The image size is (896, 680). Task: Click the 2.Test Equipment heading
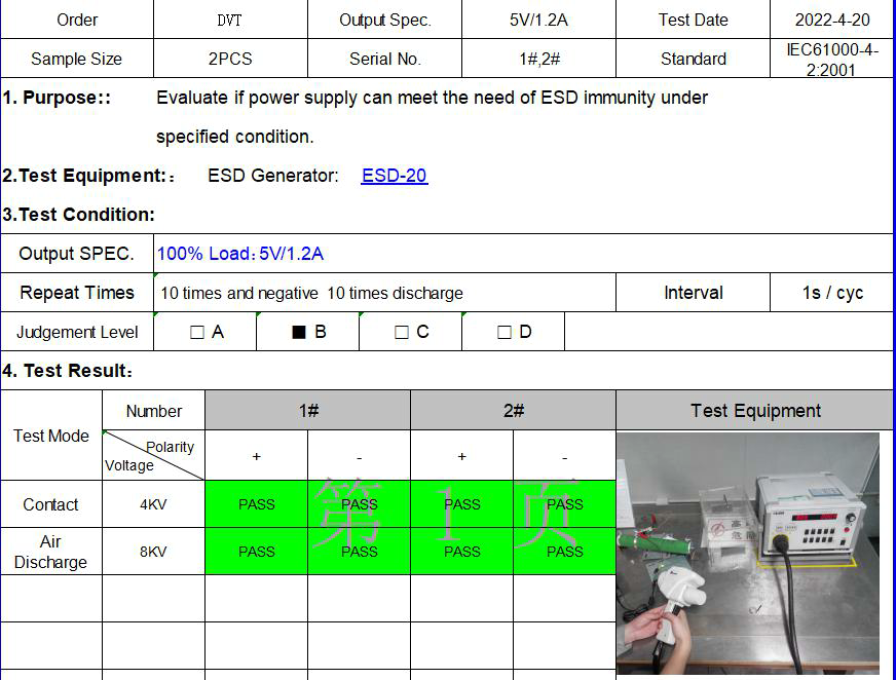pyautogui.click(x=89, y=175)
